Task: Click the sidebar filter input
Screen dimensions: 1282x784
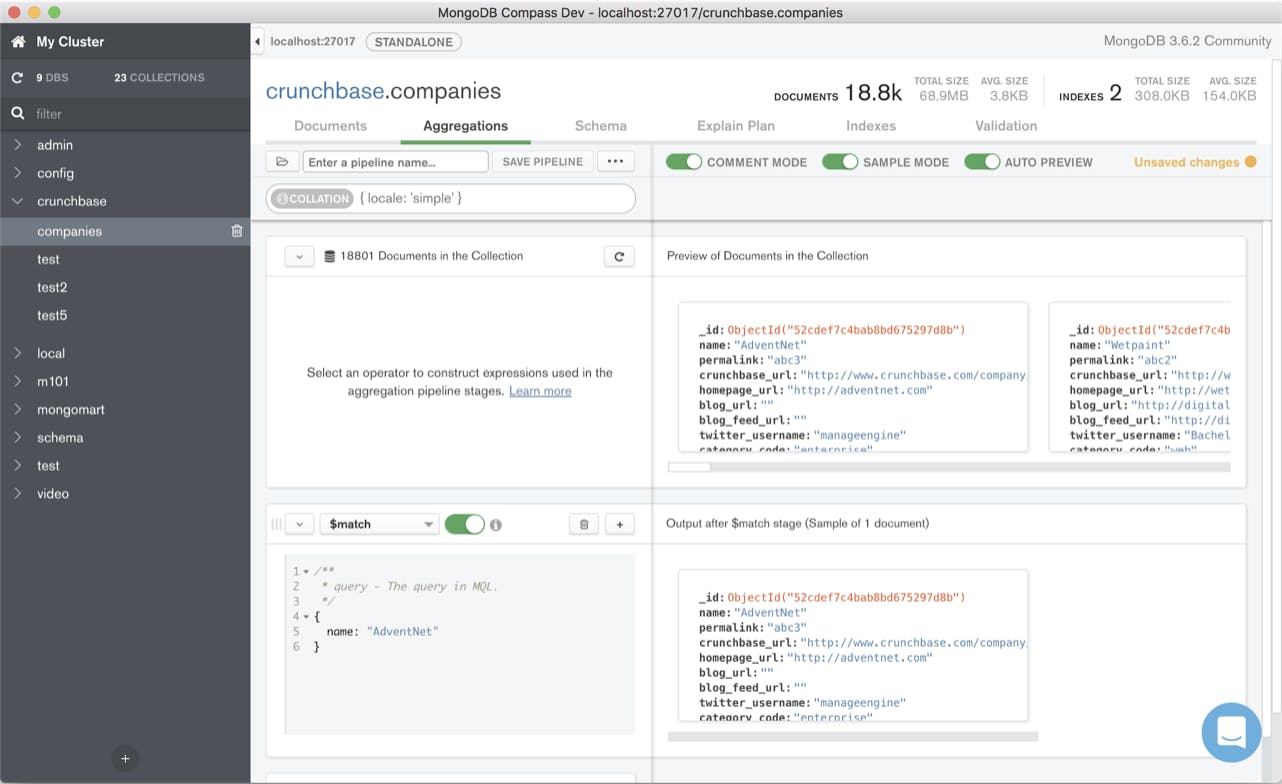Action: point(125,114)
